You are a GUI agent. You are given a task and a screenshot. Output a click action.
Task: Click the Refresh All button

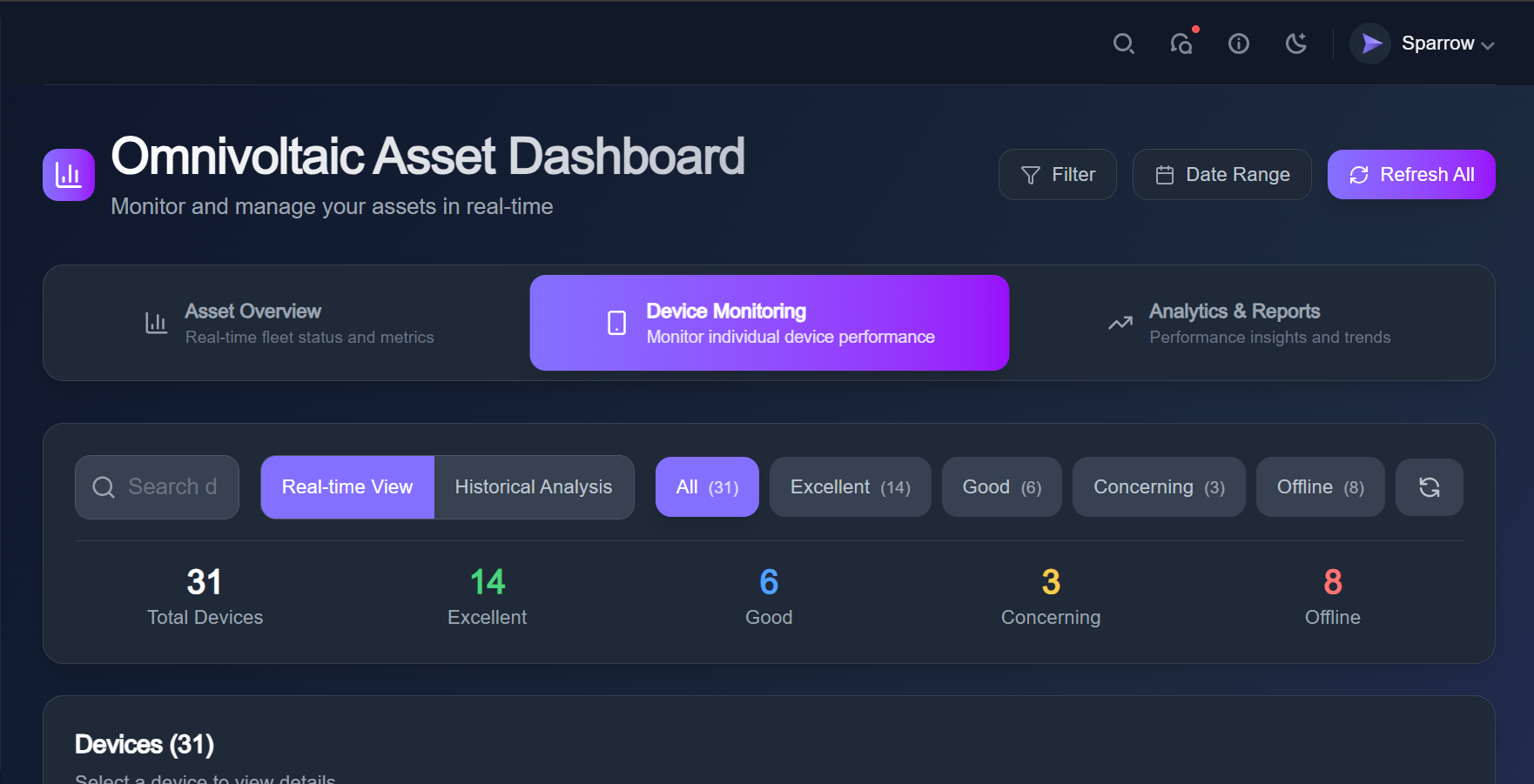[x=1410, y=175]
